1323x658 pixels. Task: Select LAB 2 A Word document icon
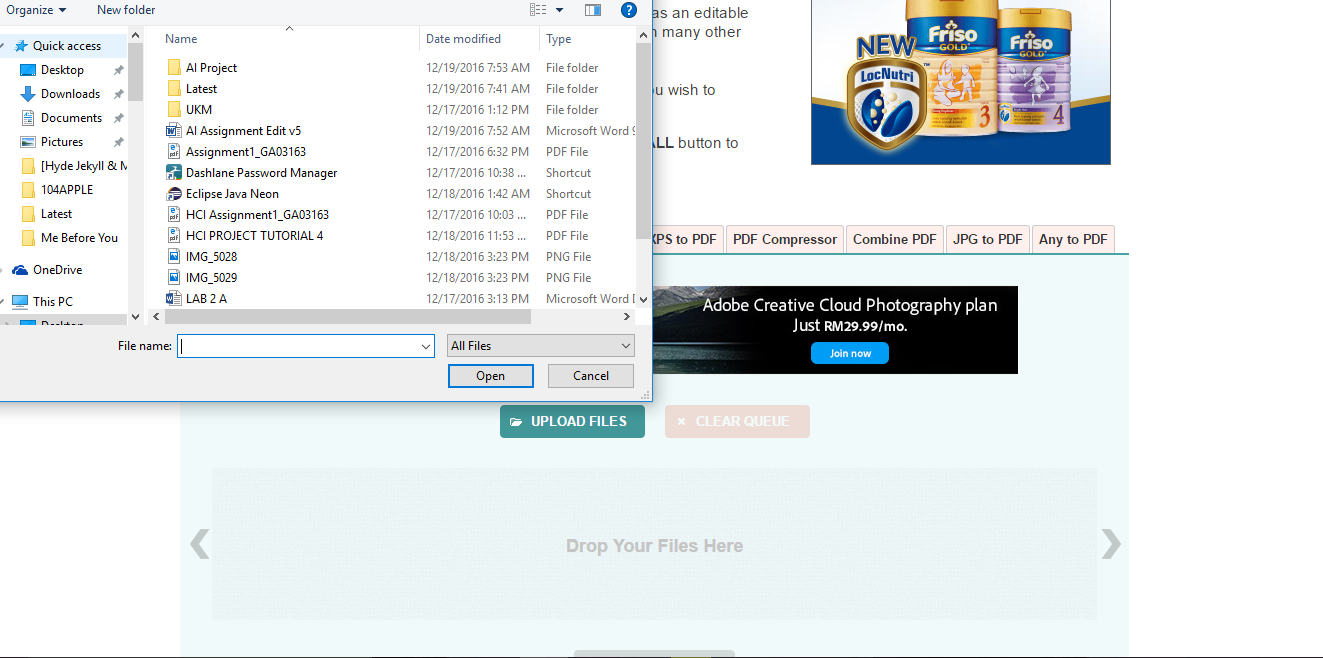[x=174, y=299]
